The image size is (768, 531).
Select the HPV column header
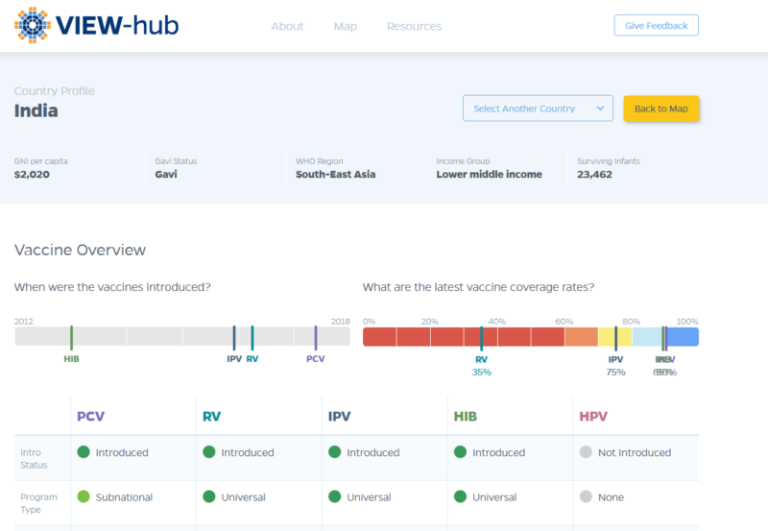click(x=593, y=416)
